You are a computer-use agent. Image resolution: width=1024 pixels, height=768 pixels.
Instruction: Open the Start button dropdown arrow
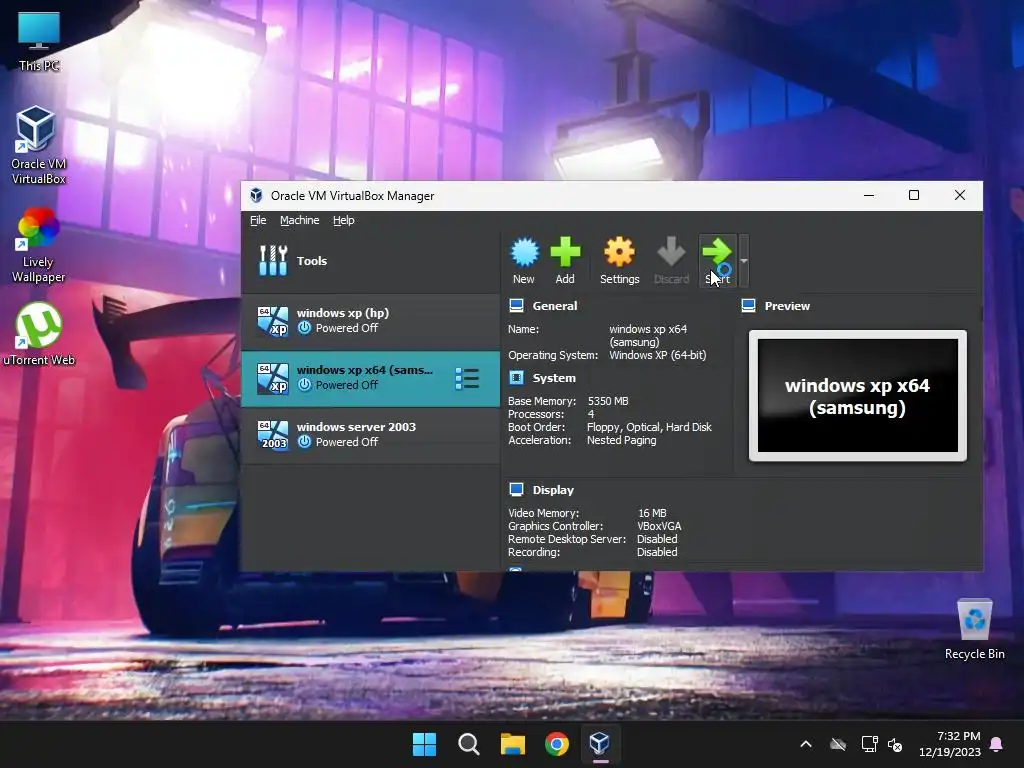point(744,261)
